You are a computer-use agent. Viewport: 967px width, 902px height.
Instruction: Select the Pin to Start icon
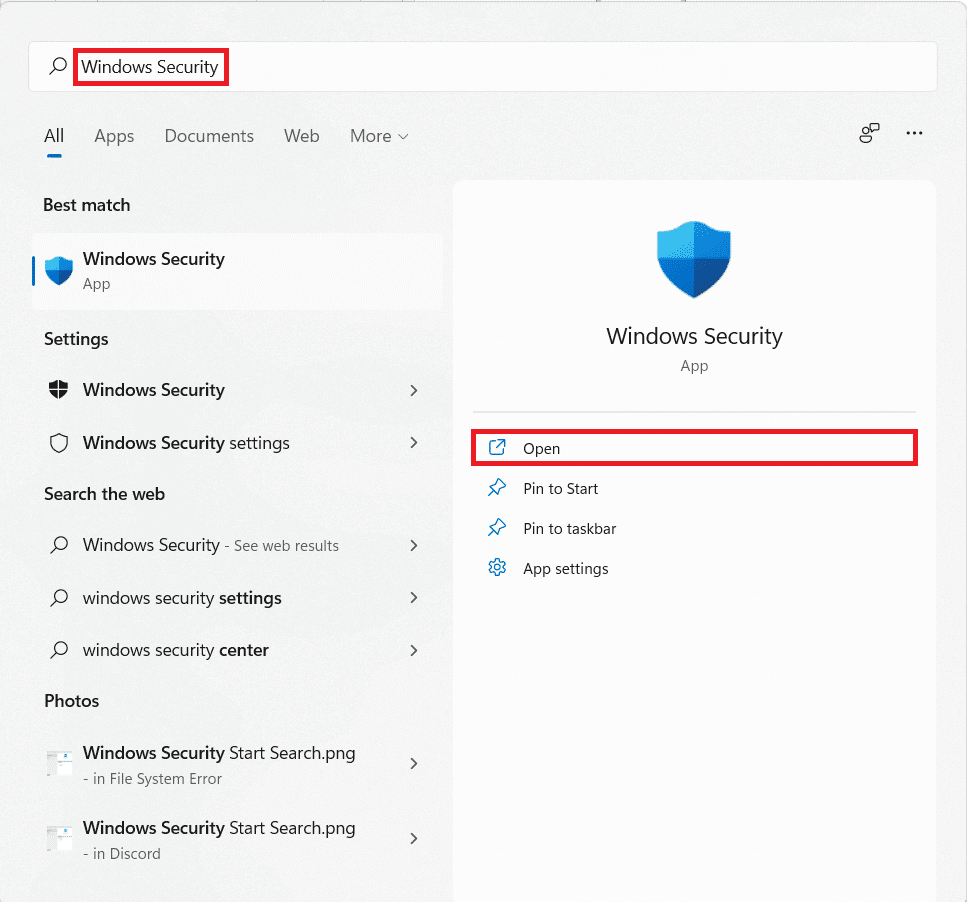497,488
